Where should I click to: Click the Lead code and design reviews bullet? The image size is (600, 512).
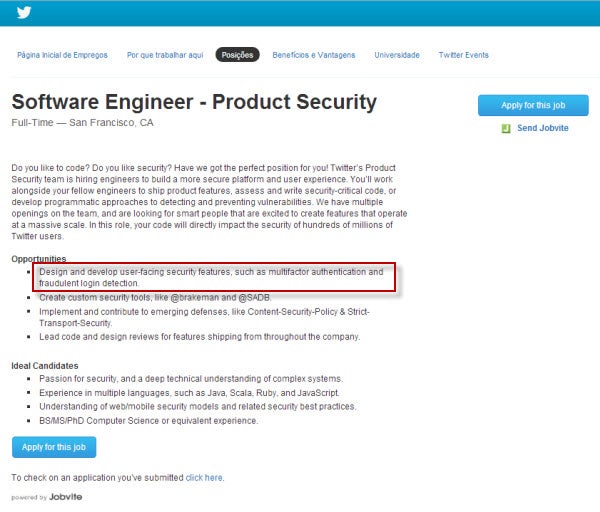click(x=199, y=337)
